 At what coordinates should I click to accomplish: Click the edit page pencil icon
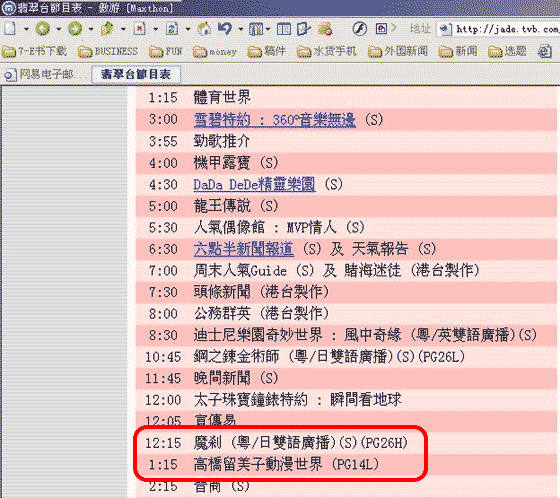coord(304,29)
